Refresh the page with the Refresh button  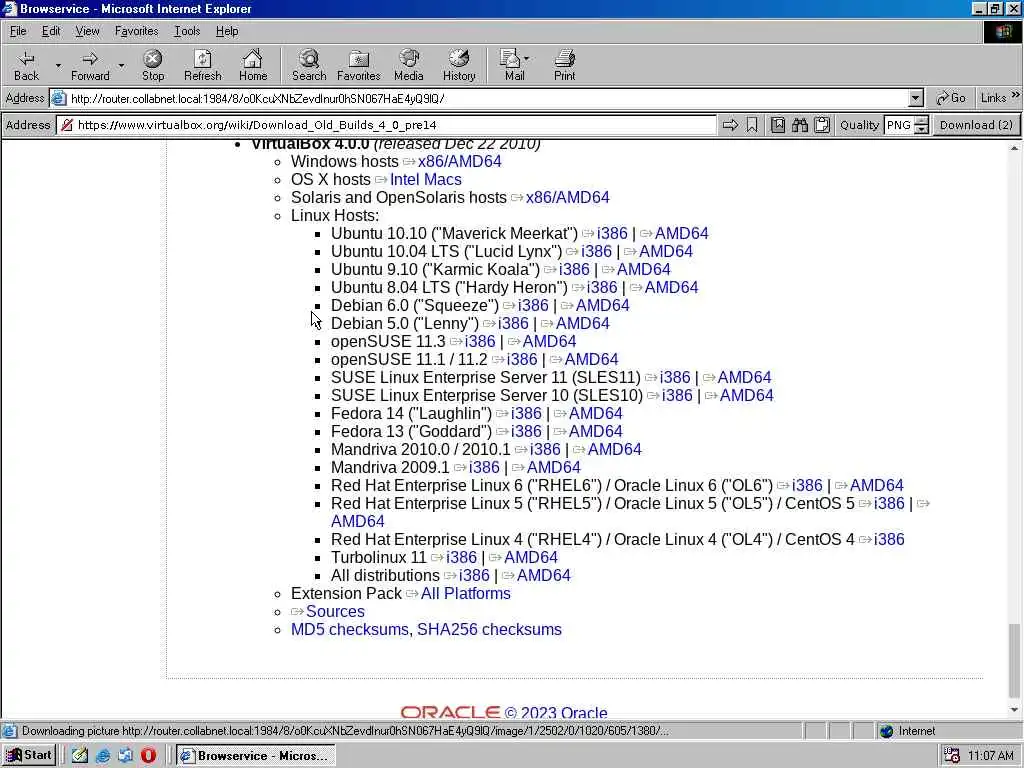(202, 65)
